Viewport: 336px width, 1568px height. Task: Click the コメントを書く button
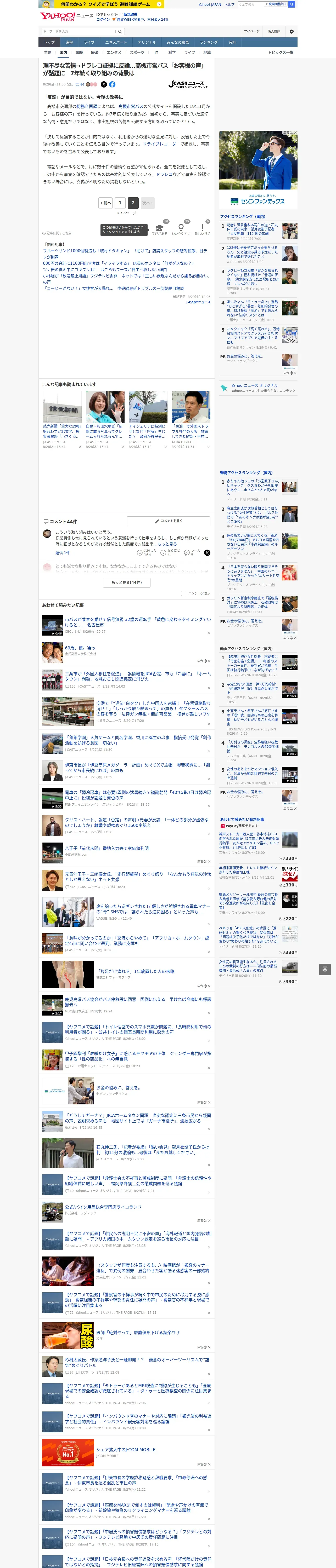pyautogui.click(x=169, y=521)
